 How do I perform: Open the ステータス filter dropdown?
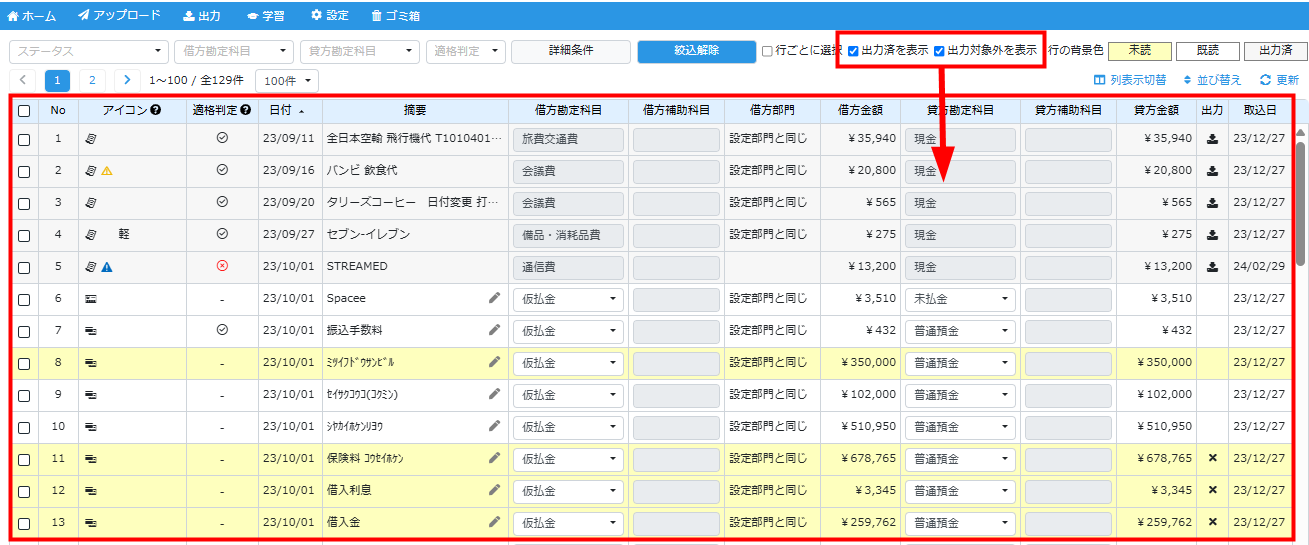point(89,51)
